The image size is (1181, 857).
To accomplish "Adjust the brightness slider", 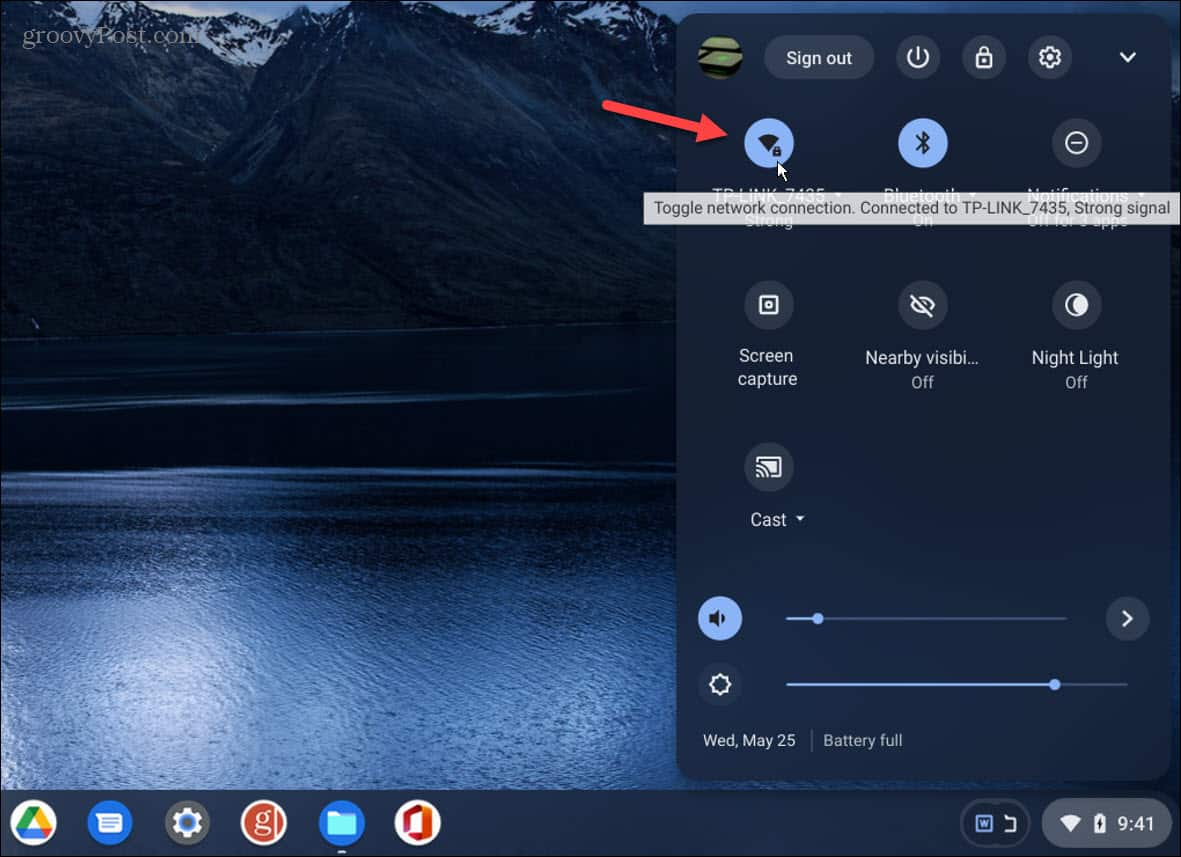I will tap(956, 685).
